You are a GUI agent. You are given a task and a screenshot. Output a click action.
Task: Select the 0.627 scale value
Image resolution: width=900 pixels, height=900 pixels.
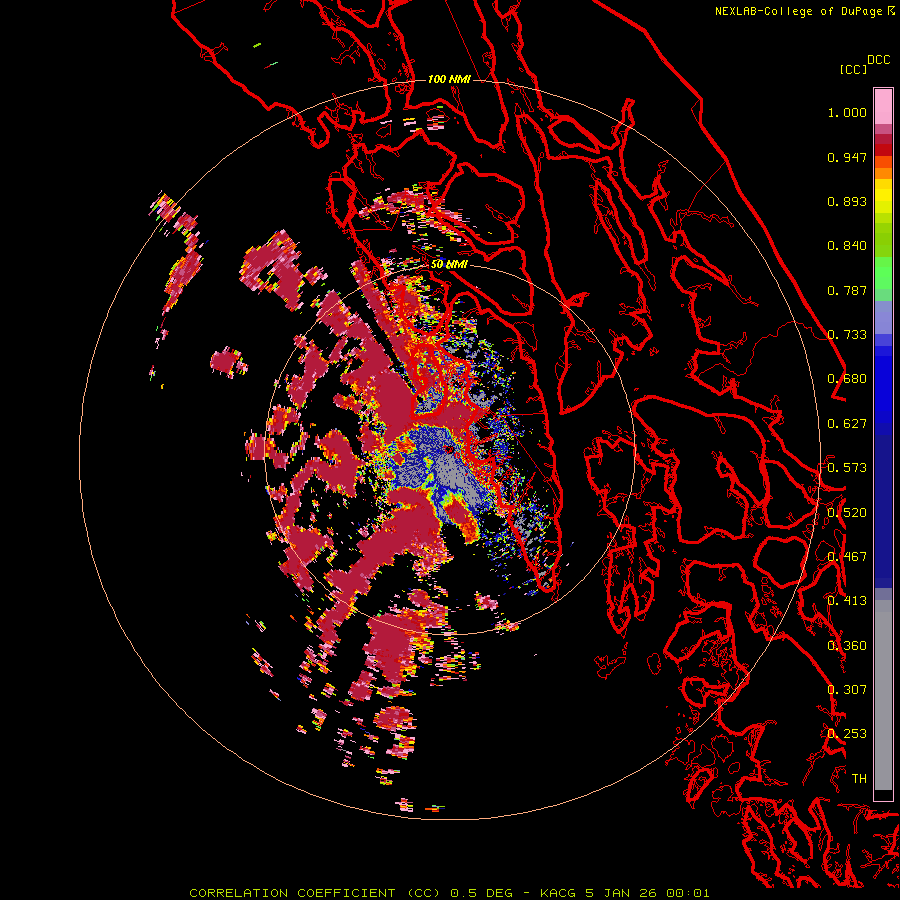[847, 424]
